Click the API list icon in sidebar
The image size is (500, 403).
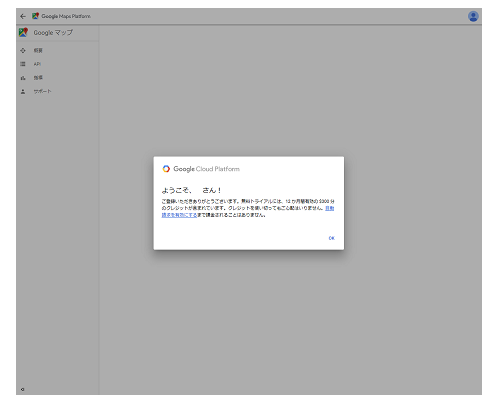(23, 64)
